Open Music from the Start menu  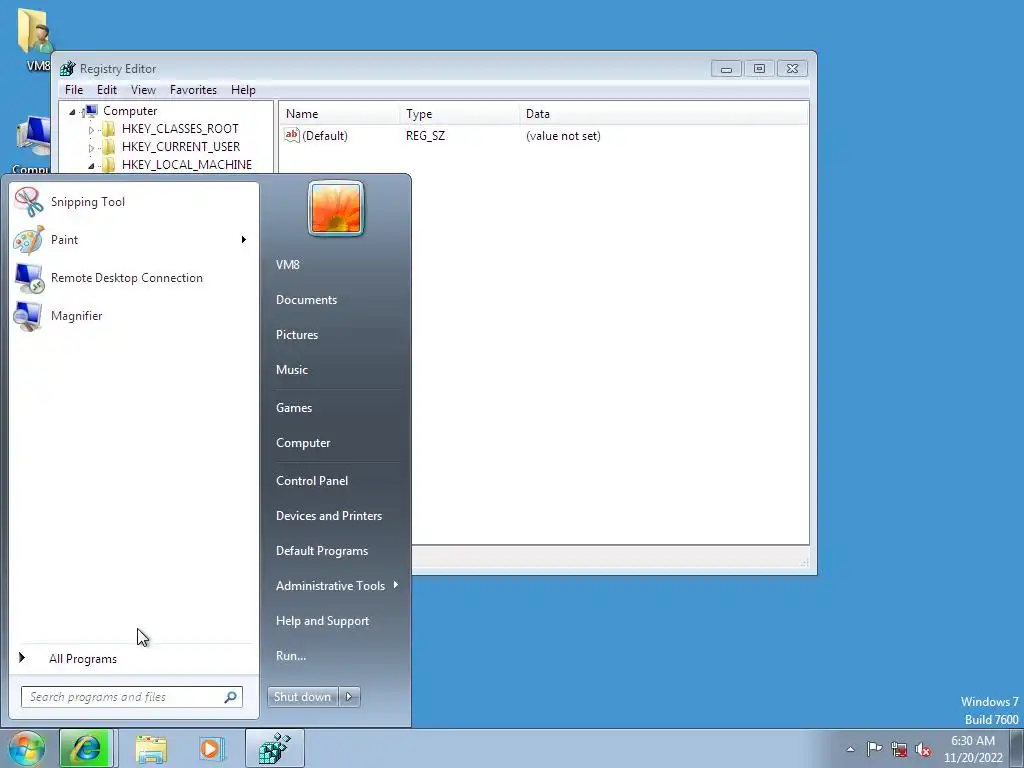point(291,370)
